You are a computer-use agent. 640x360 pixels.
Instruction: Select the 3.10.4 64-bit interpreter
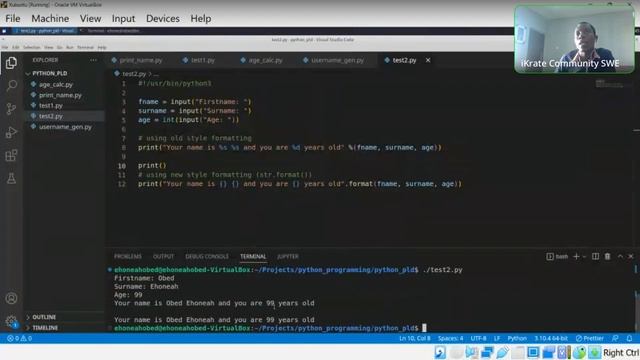click(551, 338)
